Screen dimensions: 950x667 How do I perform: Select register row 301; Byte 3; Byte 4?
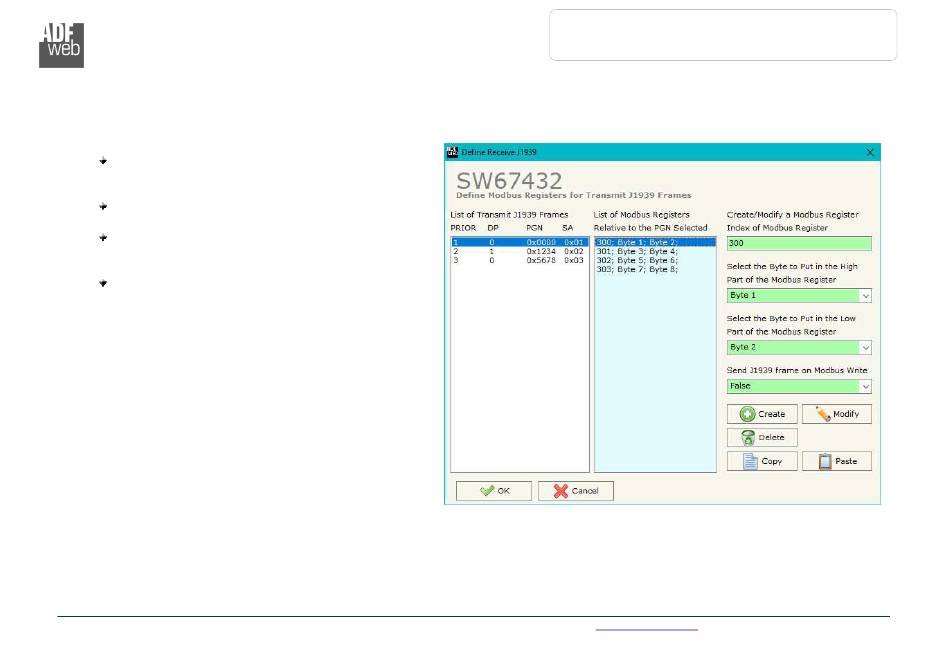coord(655,251)
